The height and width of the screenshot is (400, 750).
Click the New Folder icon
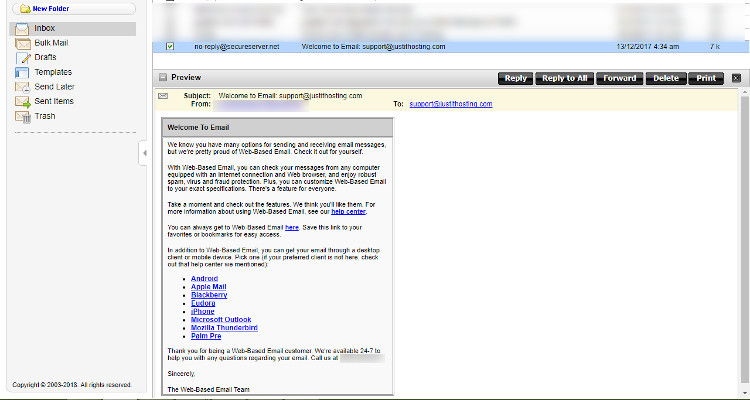[25, 9]
